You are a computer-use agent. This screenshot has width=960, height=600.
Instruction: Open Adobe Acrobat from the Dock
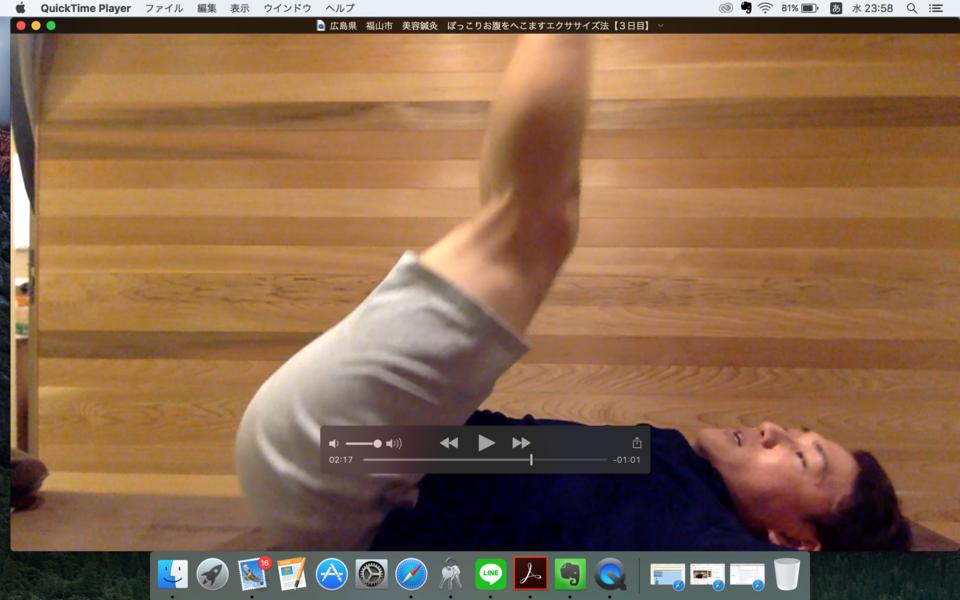click(x=530, y=574)
